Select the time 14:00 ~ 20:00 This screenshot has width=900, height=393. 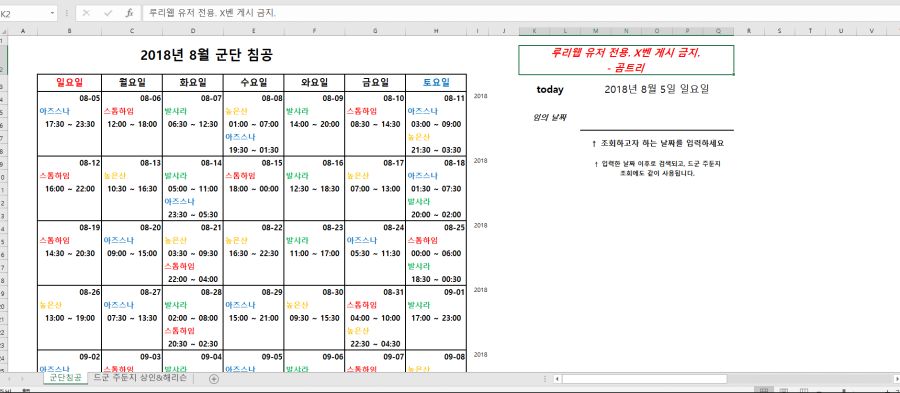[x=315, y=124]
